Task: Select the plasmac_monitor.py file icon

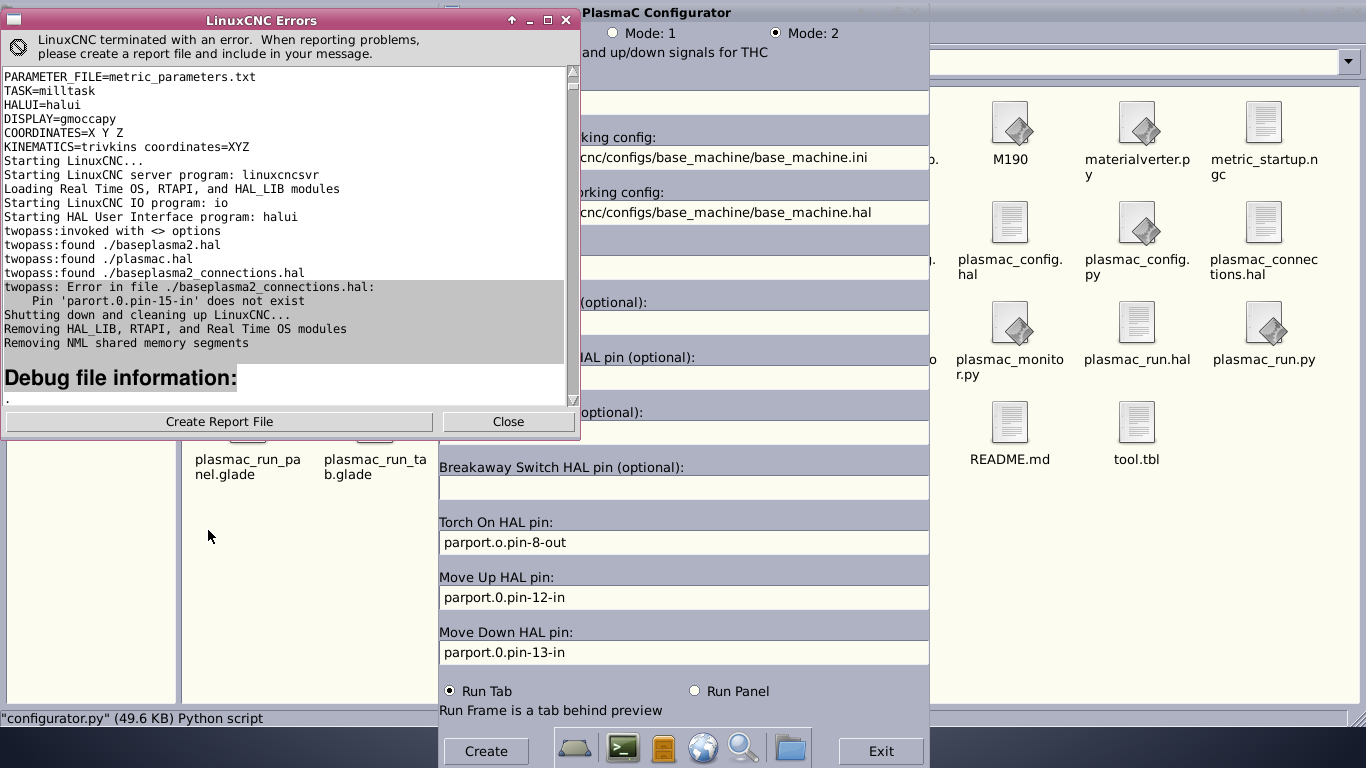Action: [x=1010, y=323]
